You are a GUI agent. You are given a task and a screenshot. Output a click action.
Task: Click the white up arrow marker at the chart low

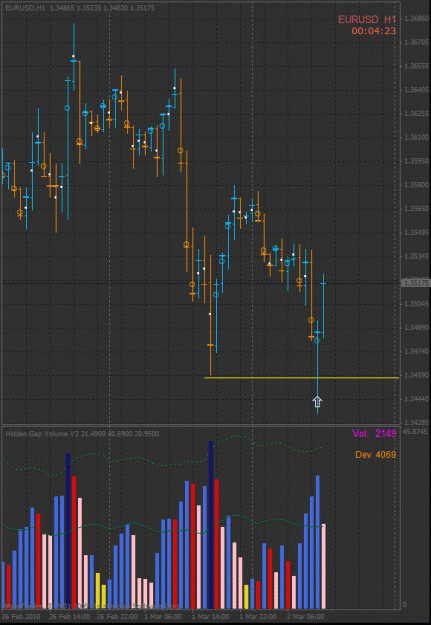(317, 402)
